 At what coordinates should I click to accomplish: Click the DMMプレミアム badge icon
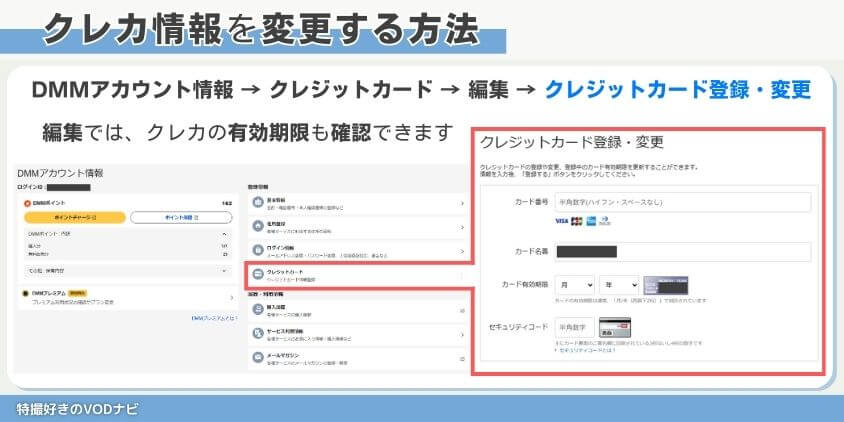point(25,293)
